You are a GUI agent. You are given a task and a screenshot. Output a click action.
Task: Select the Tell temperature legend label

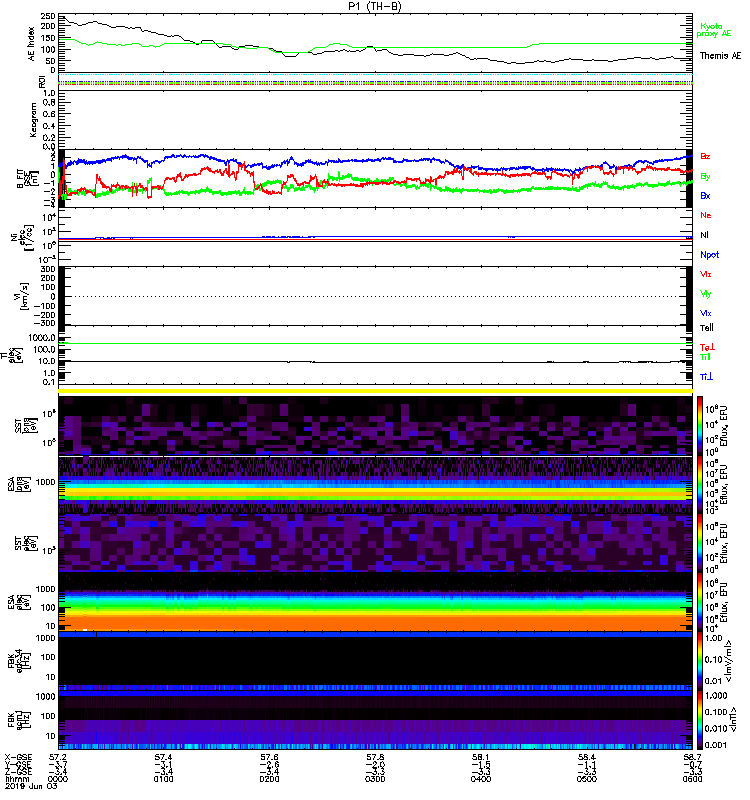point(707,328)
